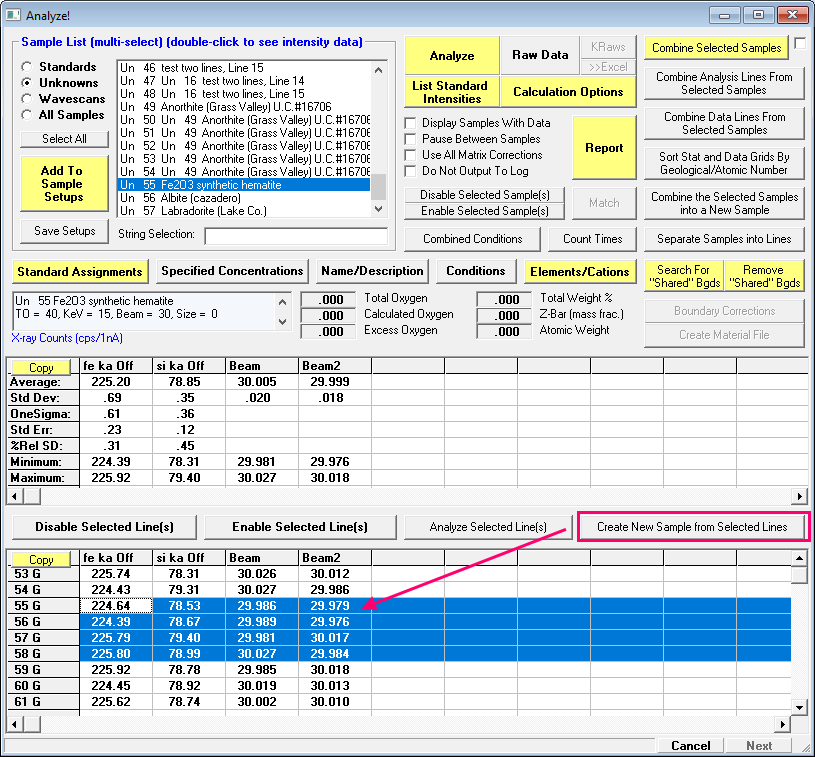
Task: Toggle Do Not Output To Log
Action: click(x=411, y=171)
